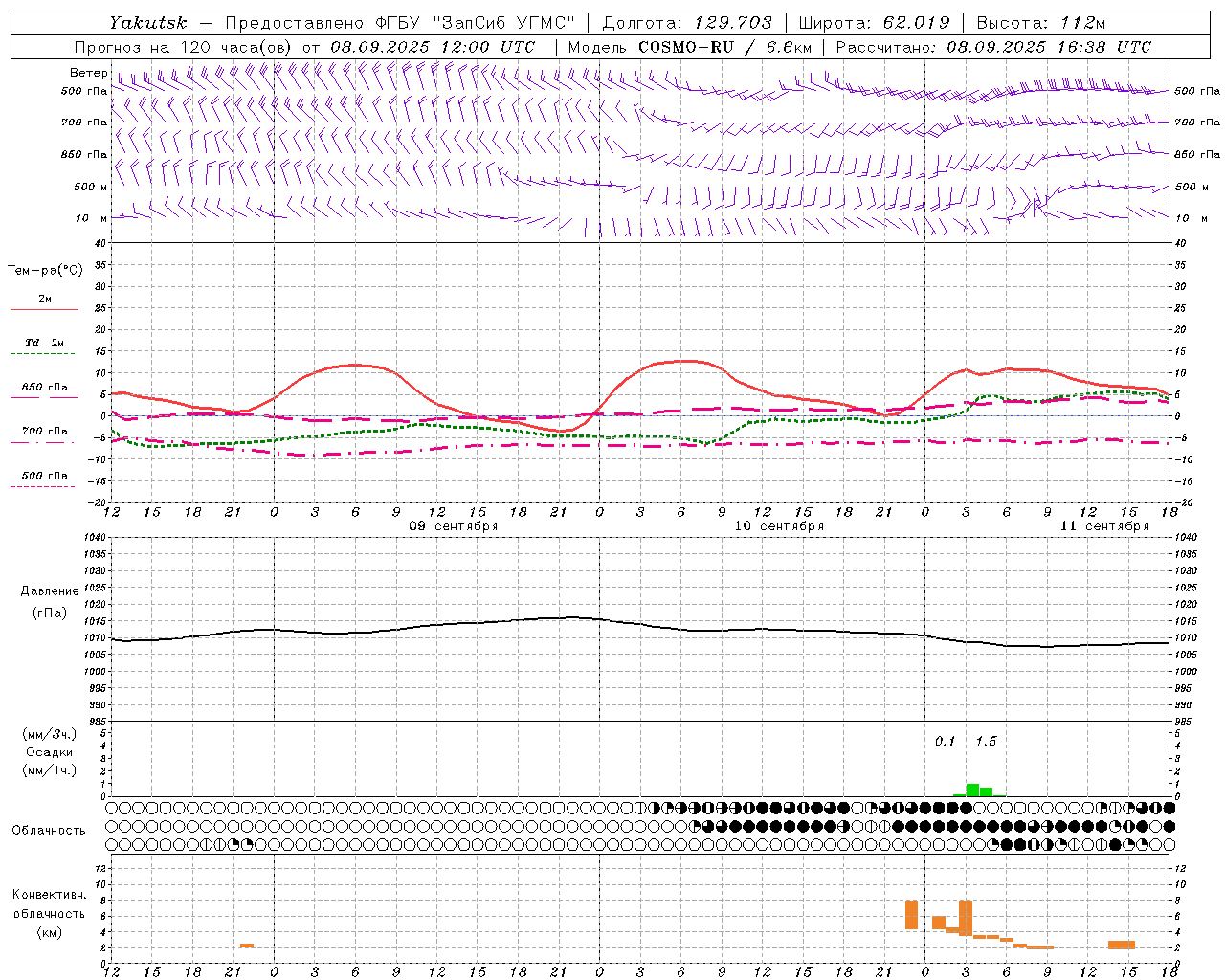
Task: Click the small orange convective bar on 08 September
Action: (x=247, y=946)
